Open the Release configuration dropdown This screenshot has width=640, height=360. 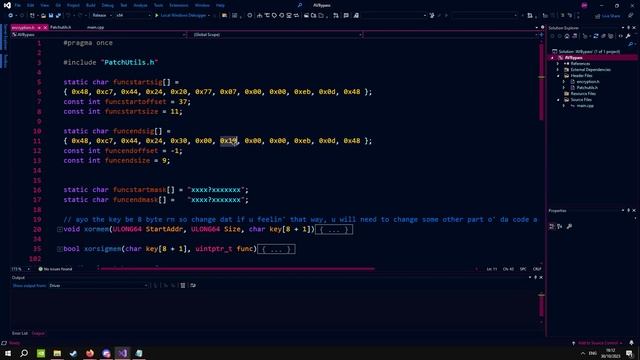102,16
